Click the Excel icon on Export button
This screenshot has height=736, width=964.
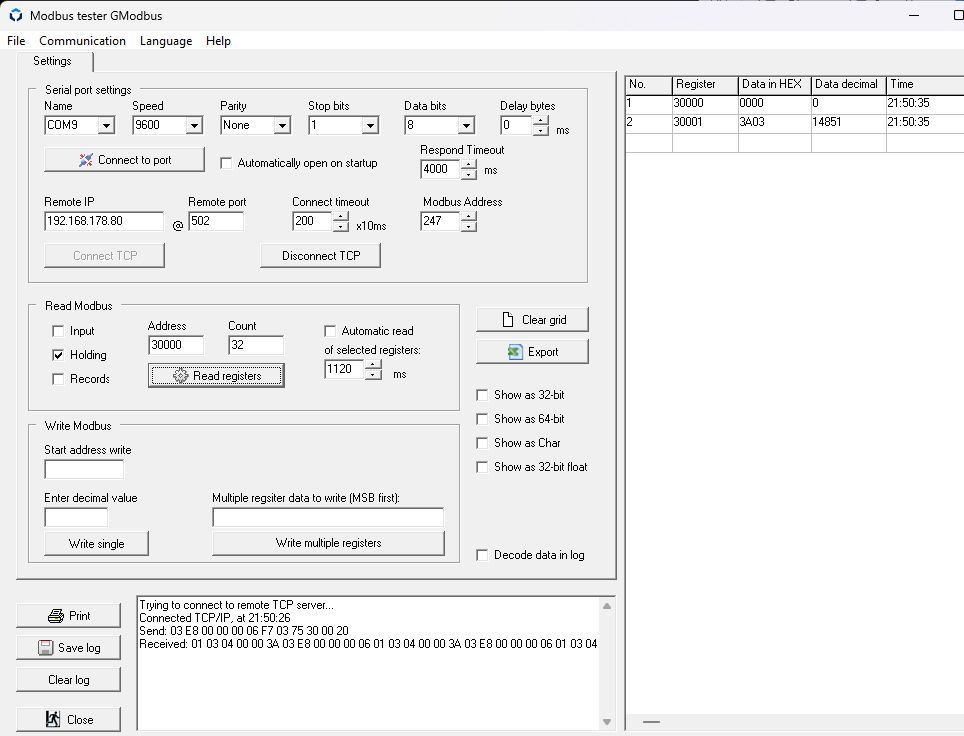pyautogui.click(x=514, y=352)
